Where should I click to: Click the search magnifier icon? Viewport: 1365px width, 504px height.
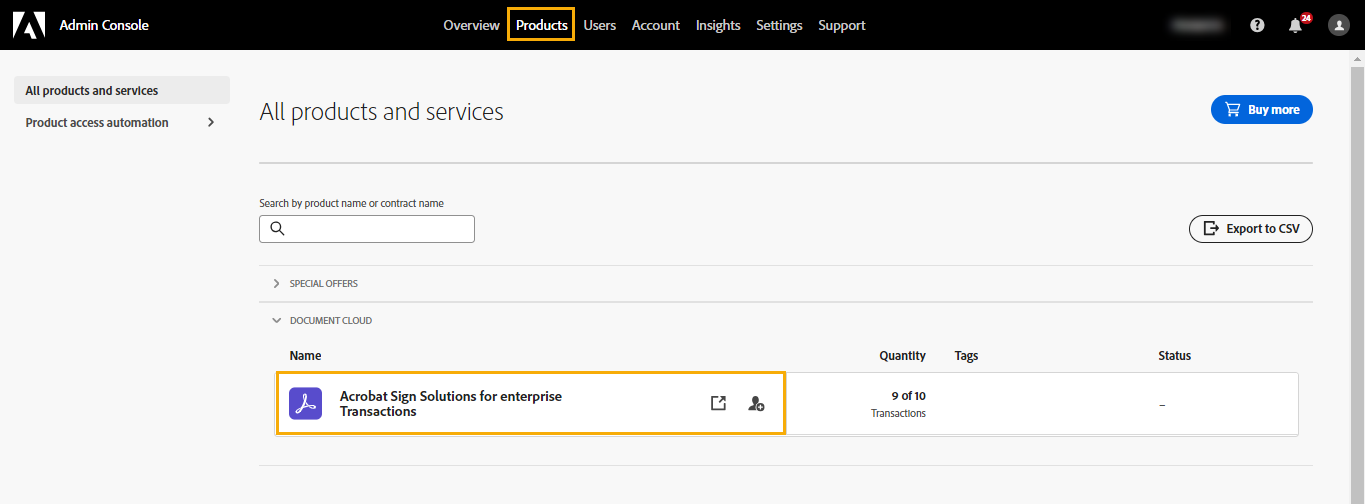tap(277, 229)
